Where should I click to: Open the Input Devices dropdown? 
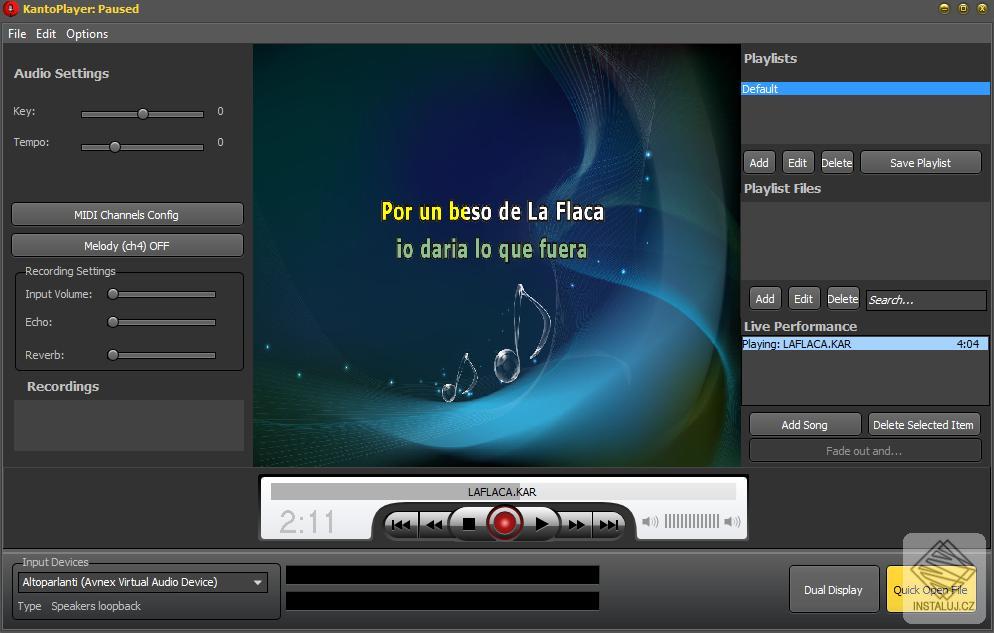pos(143,582)
